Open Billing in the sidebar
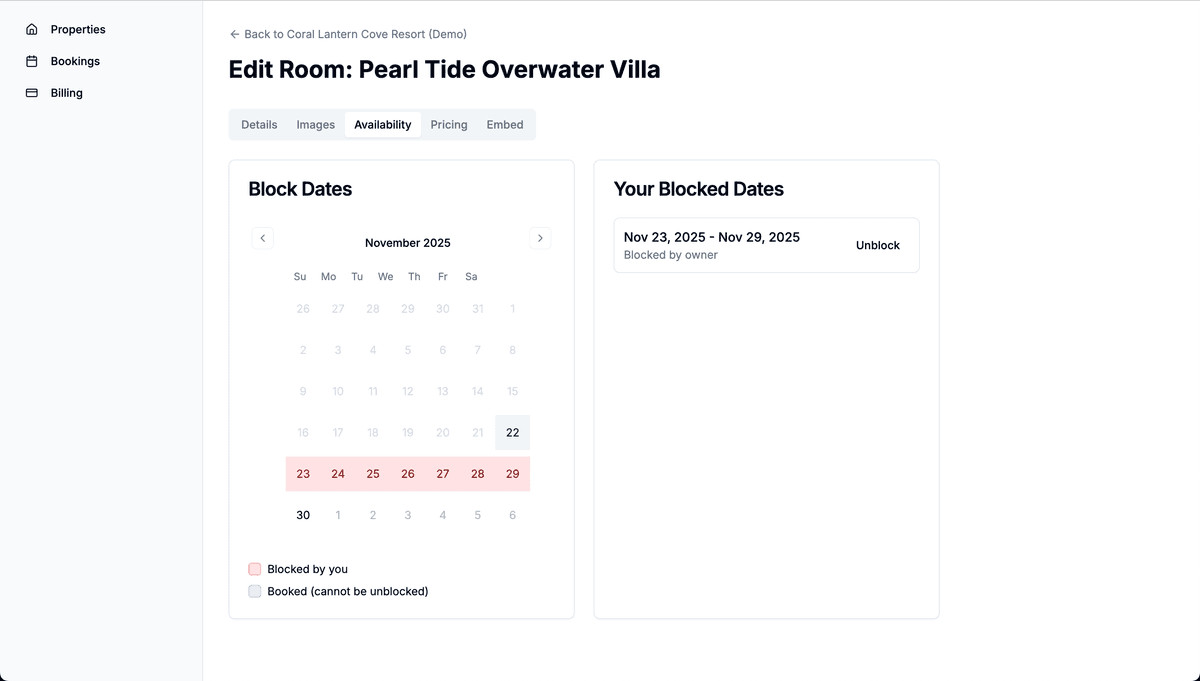The image size is (1200, 681). (67, 93)
